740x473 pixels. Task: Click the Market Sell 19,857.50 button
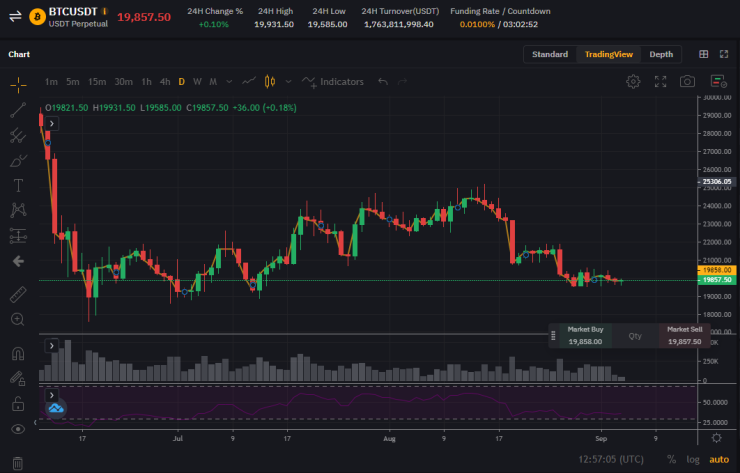pyautogui.click(x=684, y=336)
